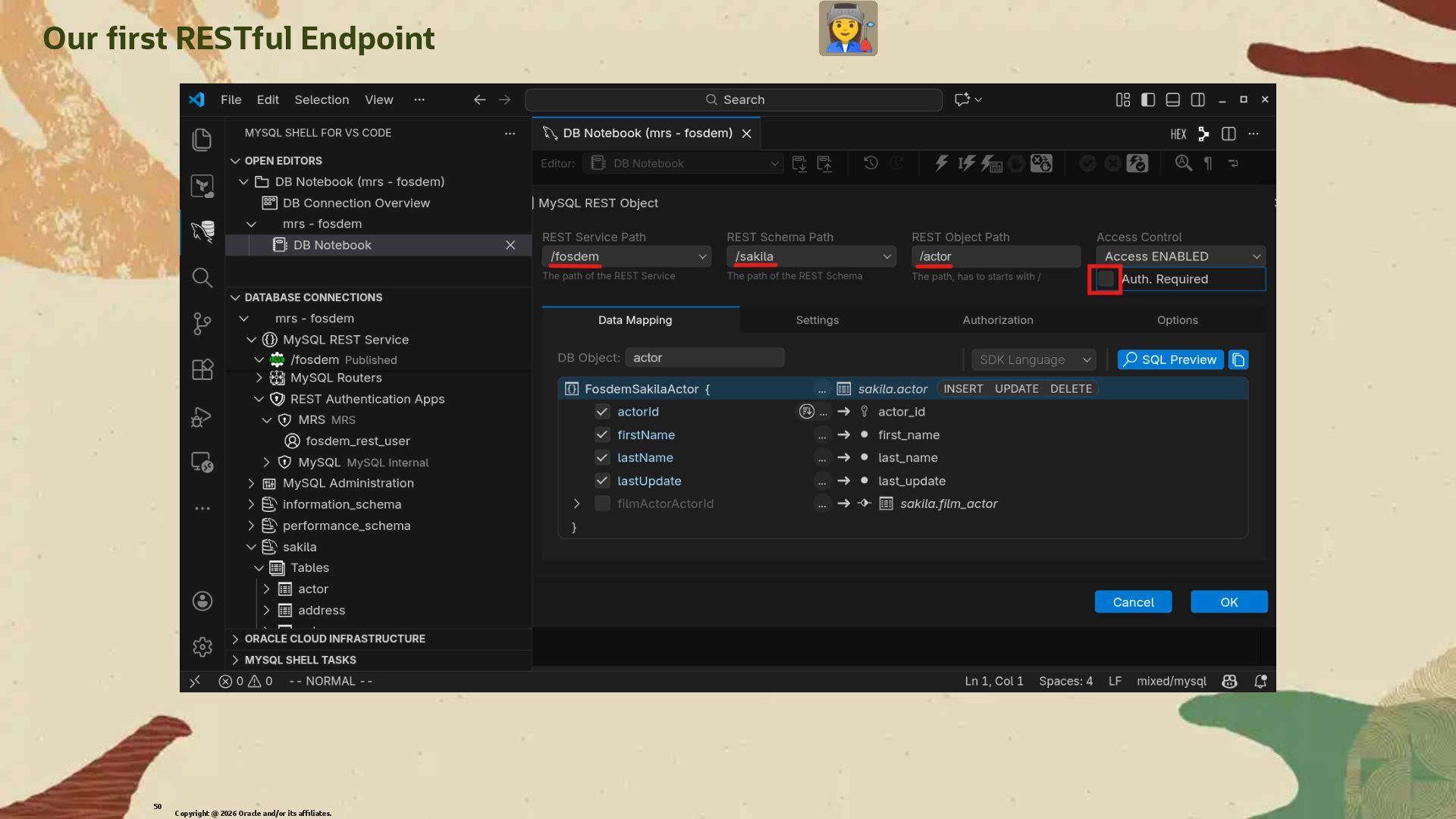Enable the Auth. Required checkbox
The width and height of the screenshot is (1456, 819).
pos(1106,279)
